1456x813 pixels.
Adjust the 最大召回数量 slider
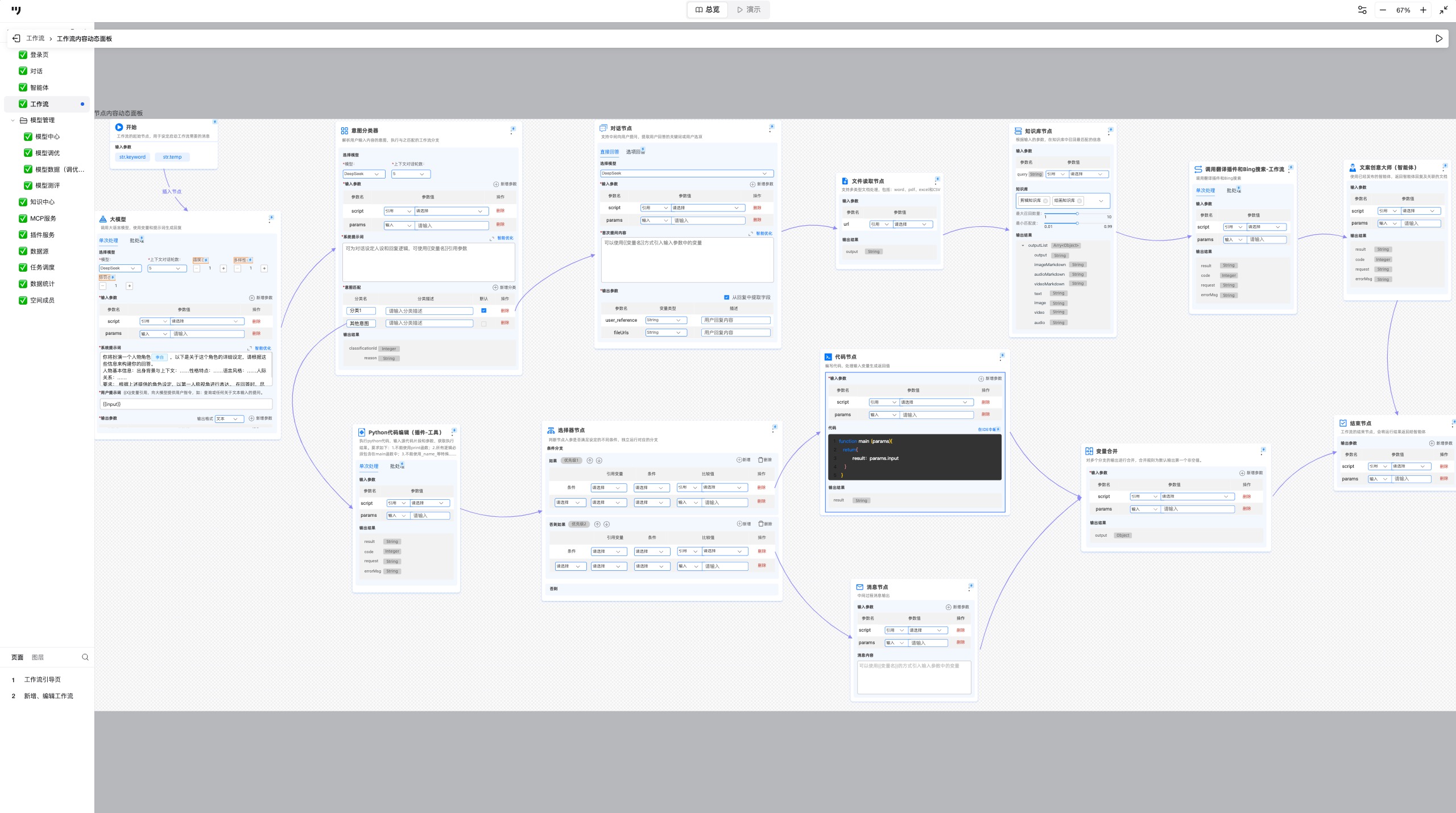[1077, 214]
